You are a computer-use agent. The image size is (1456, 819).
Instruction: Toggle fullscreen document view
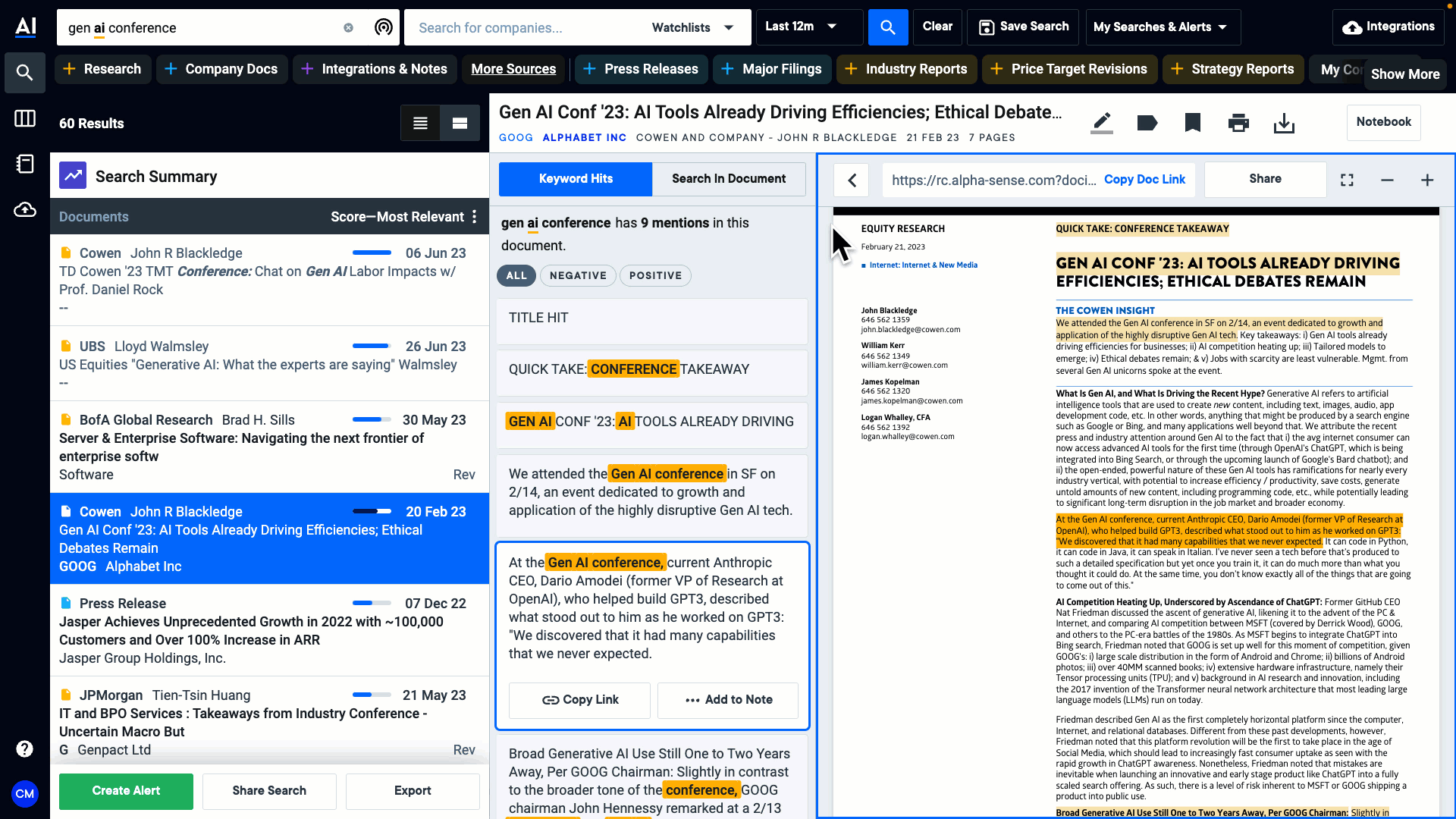1347,180
